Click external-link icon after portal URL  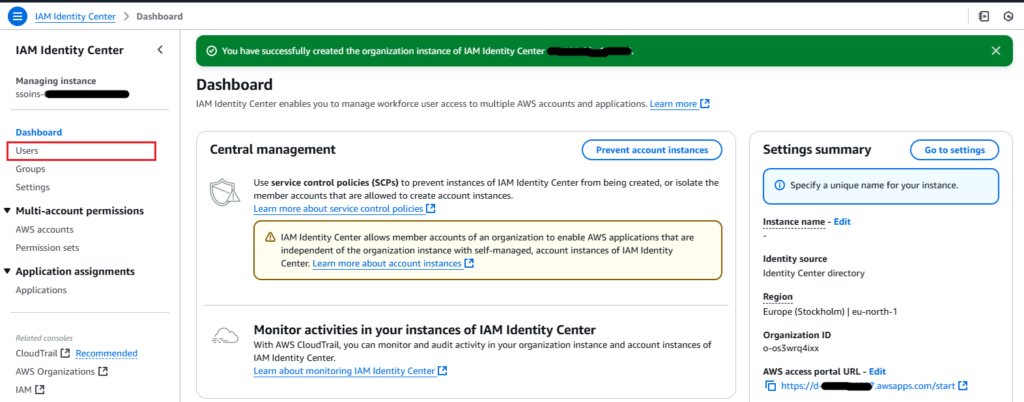click(963, 386)
